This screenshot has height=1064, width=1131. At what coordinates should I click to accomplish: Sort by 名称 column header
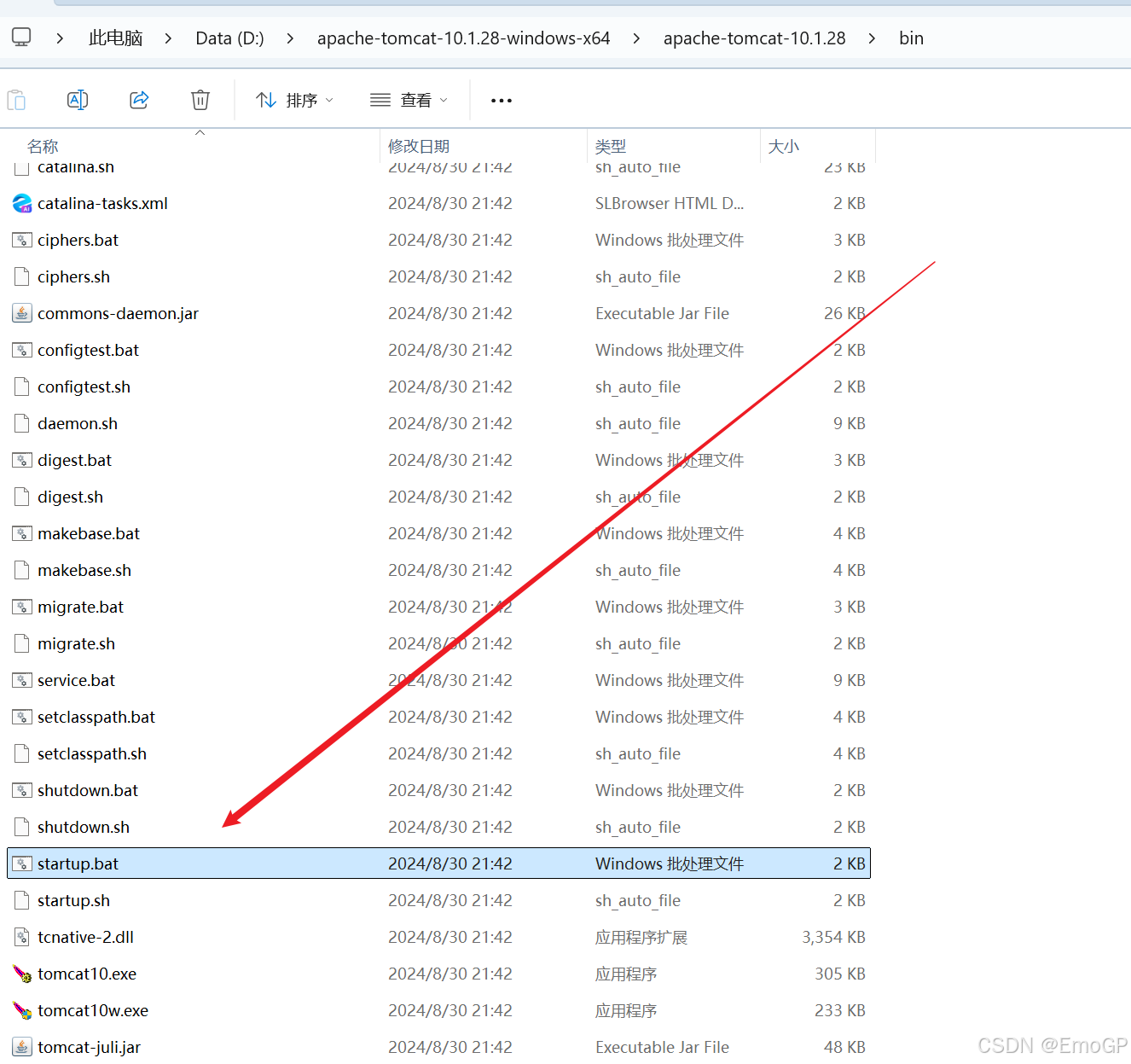(x=43, y=146)
